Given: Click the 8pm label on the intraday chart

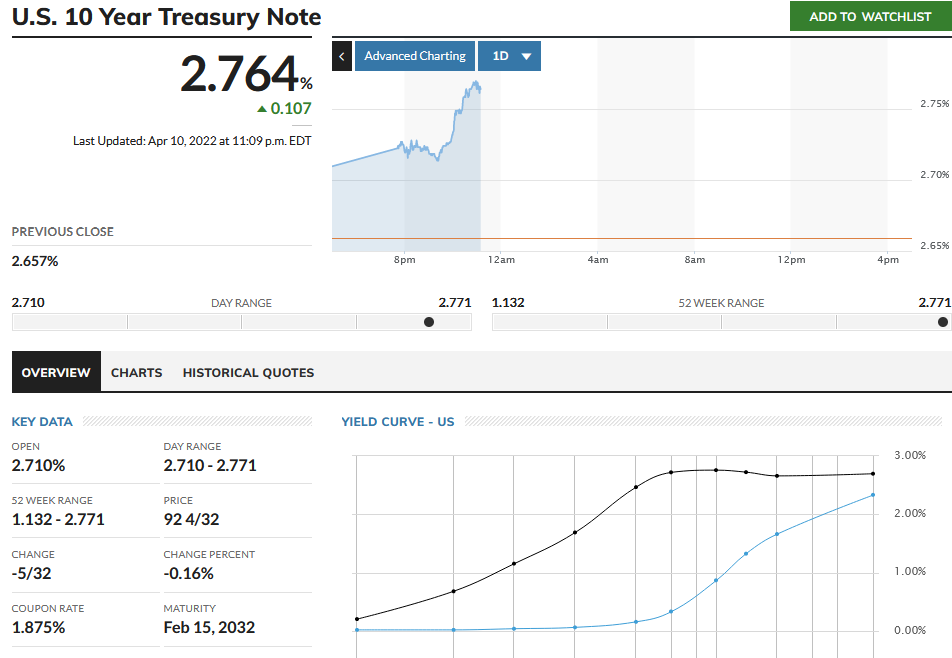Looking at the screenshot, I should tap(404, 260).
